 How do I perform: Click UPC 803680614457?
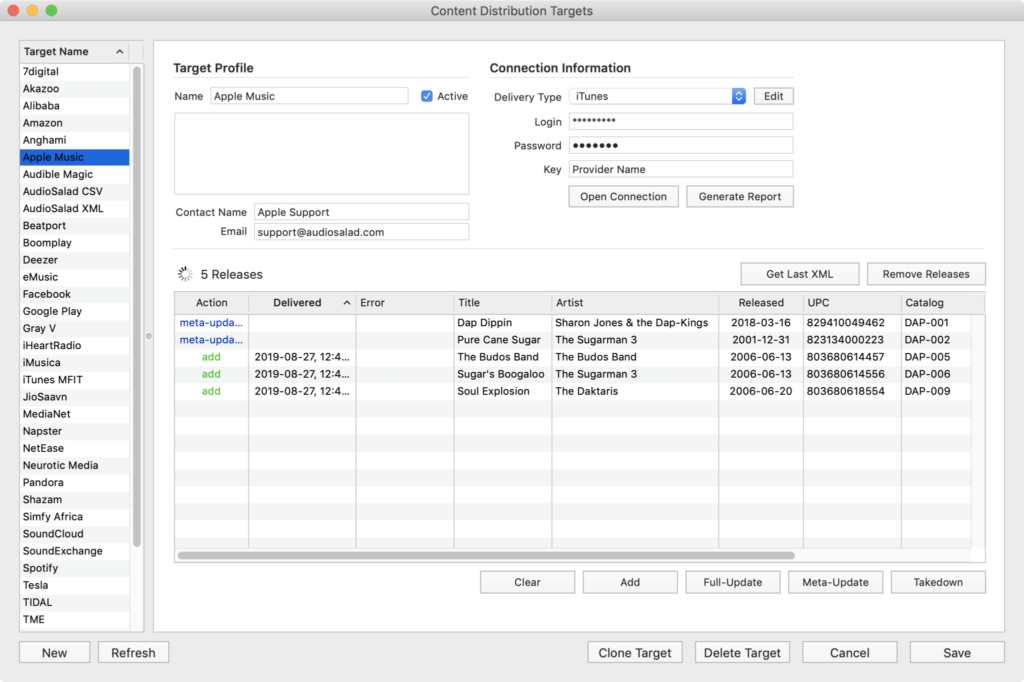(845, 357)
